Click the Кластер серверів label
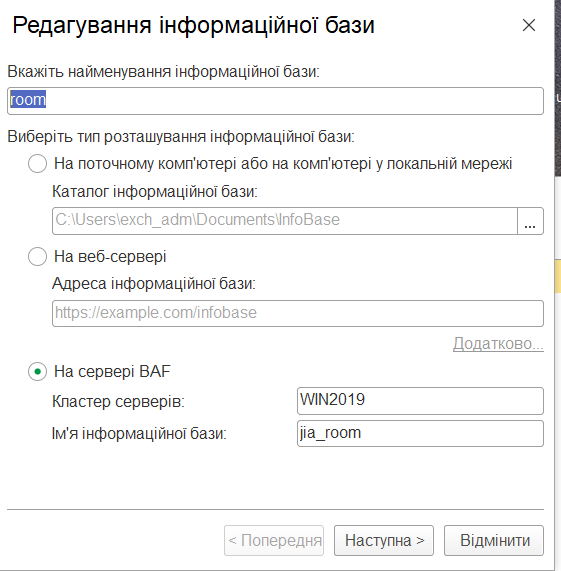This screenshot has height=571, width=561. 118,402
